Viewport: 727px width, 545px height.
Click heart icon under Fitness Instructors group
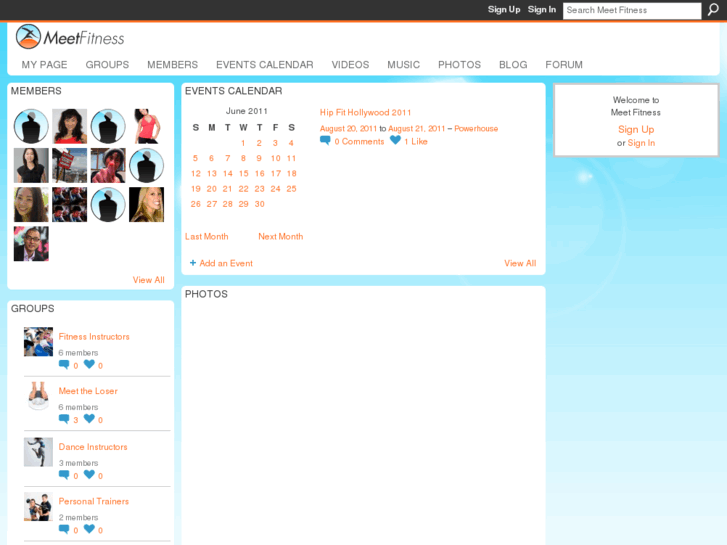pos(89,365)
